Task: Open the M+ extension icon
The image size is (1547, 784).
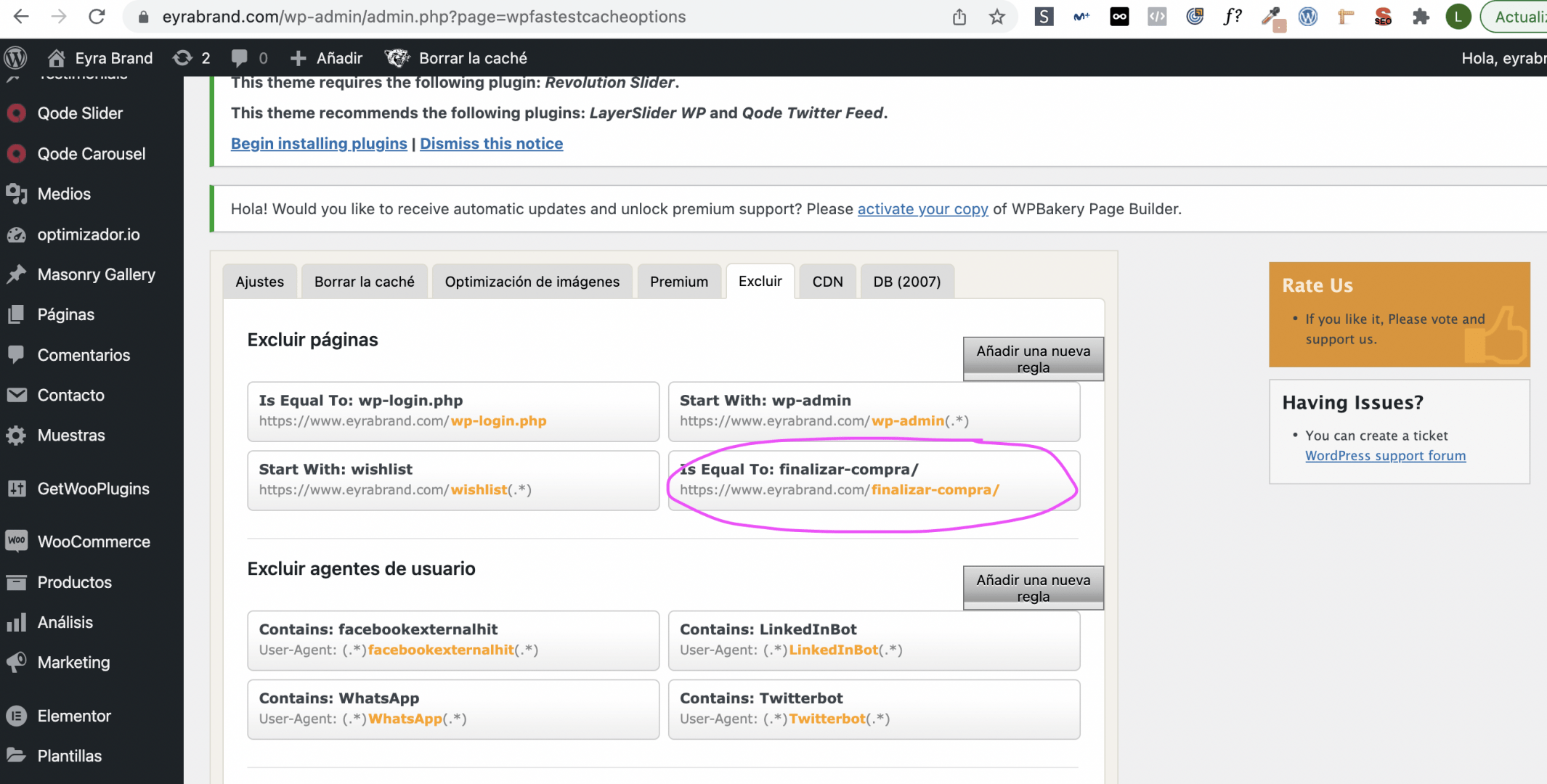Action: (x=1081, y=17)
